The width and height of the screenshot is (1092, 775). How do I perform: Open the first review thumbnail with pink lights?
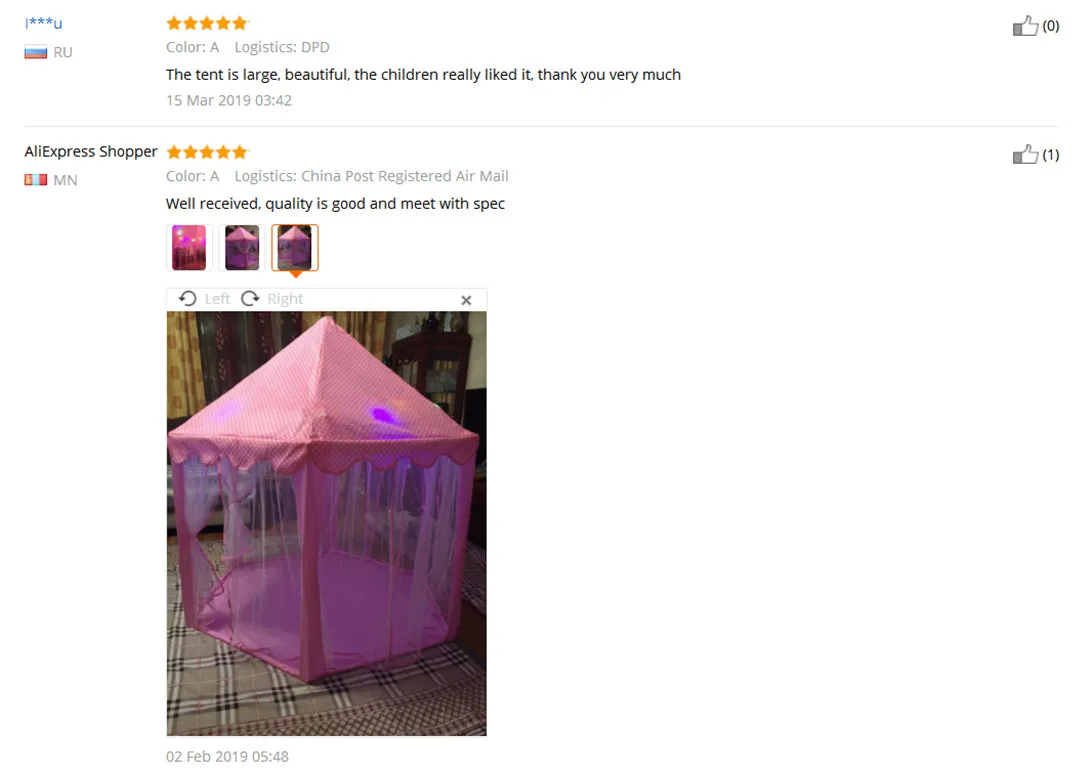pos(189,247)
